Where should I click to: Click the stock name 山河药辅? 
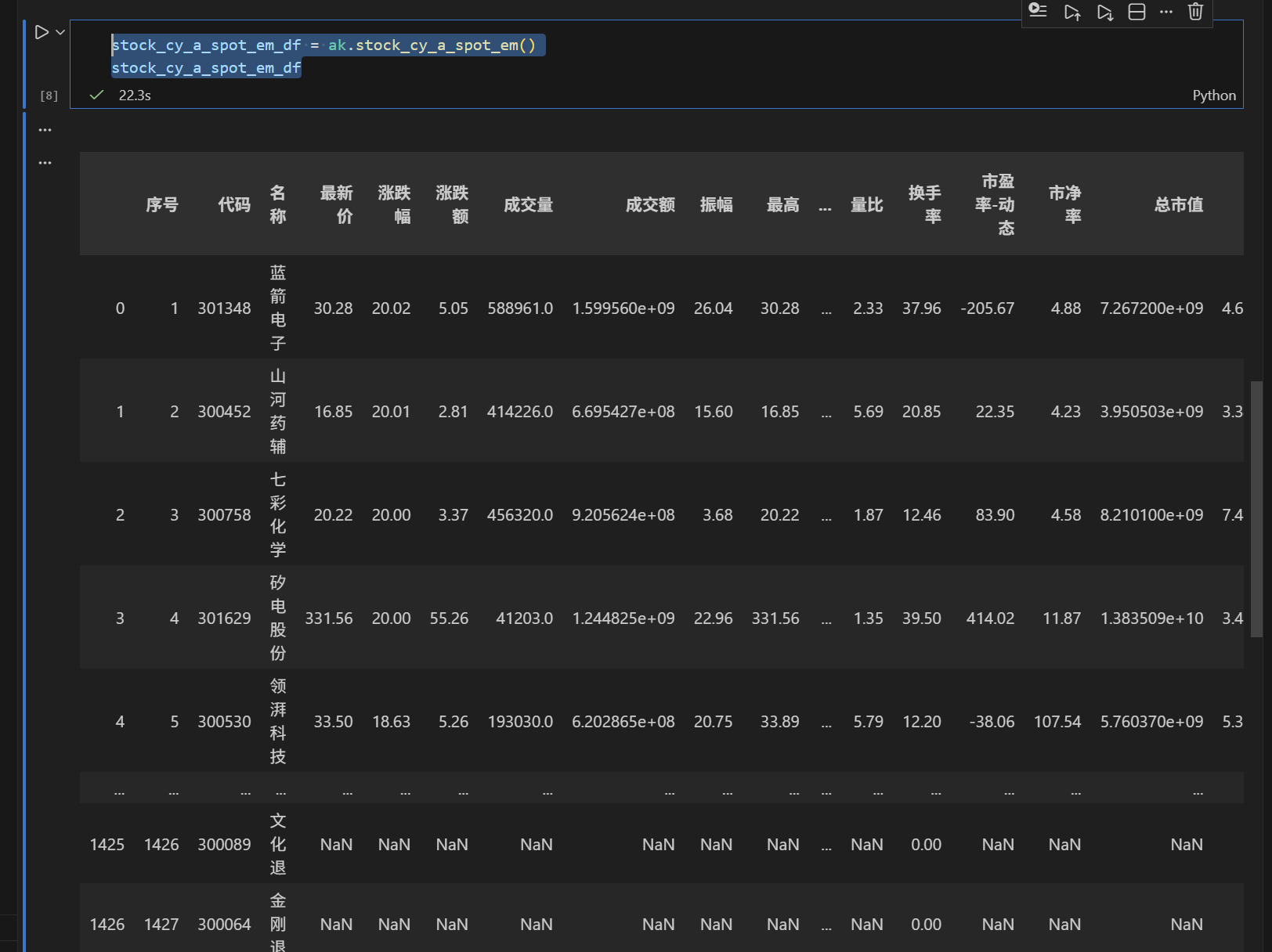pos(278,411)
